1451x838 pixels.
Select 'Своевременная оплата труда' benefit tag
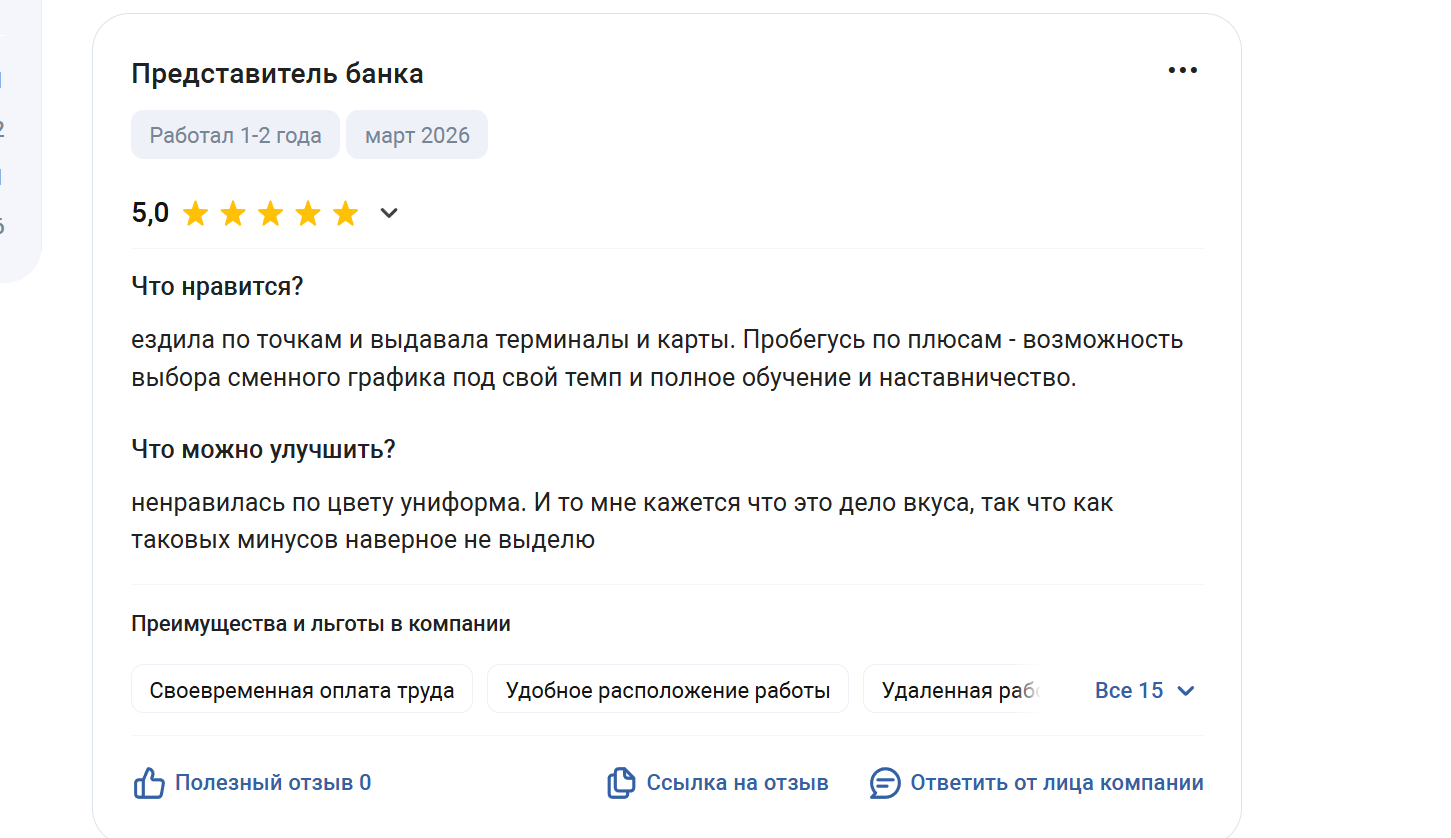pos(301,690)
